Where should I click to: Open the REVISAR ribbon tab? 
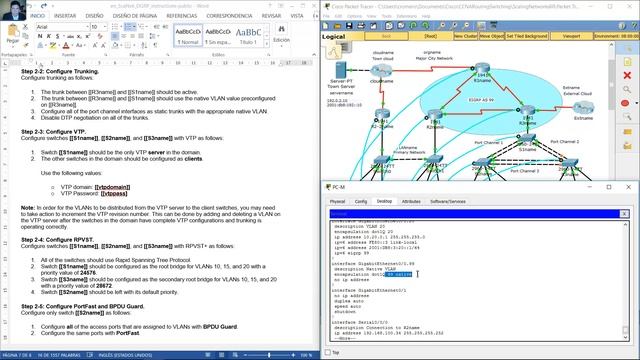tap(271, 16)
